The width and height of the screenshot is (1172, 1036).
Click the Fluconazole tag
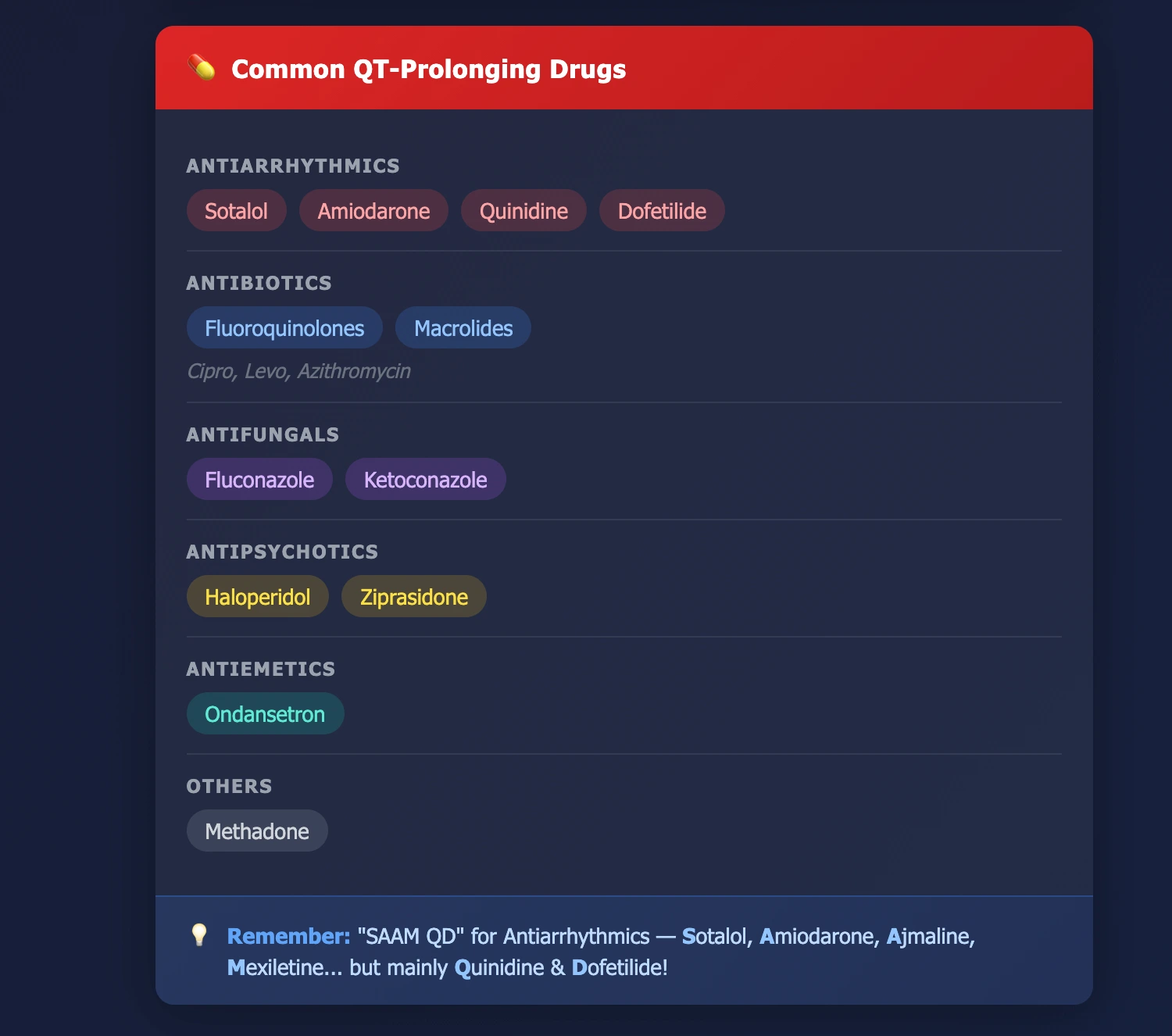click(259, 480)
